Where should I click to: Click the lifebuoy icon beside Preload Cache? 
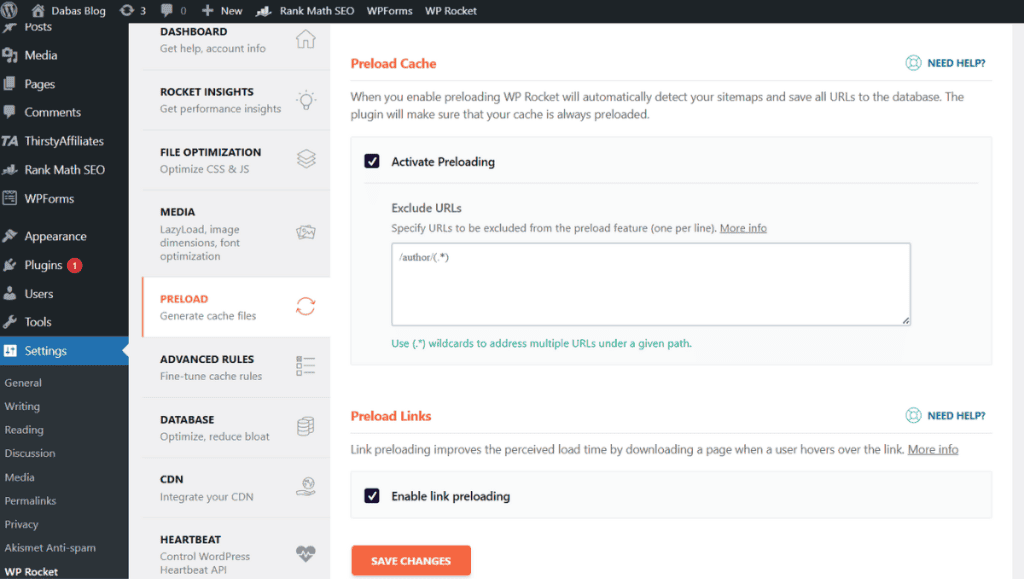(913, 63)
